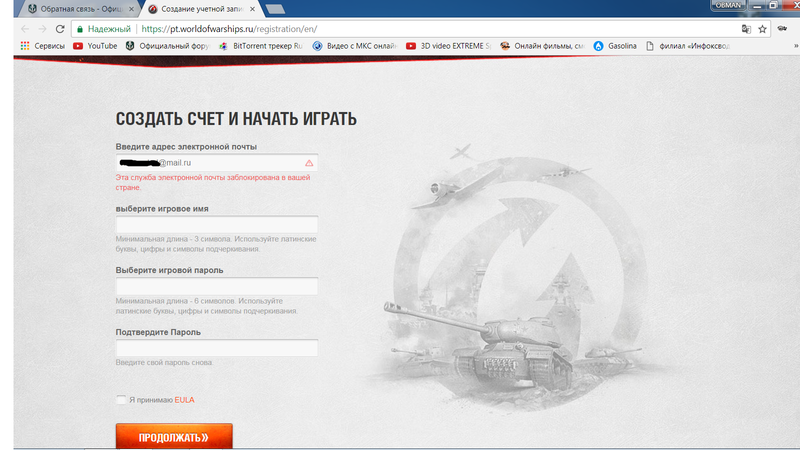
Task: Click the OBMAN profile button in title bar
Action: click(x=728, y=5)
